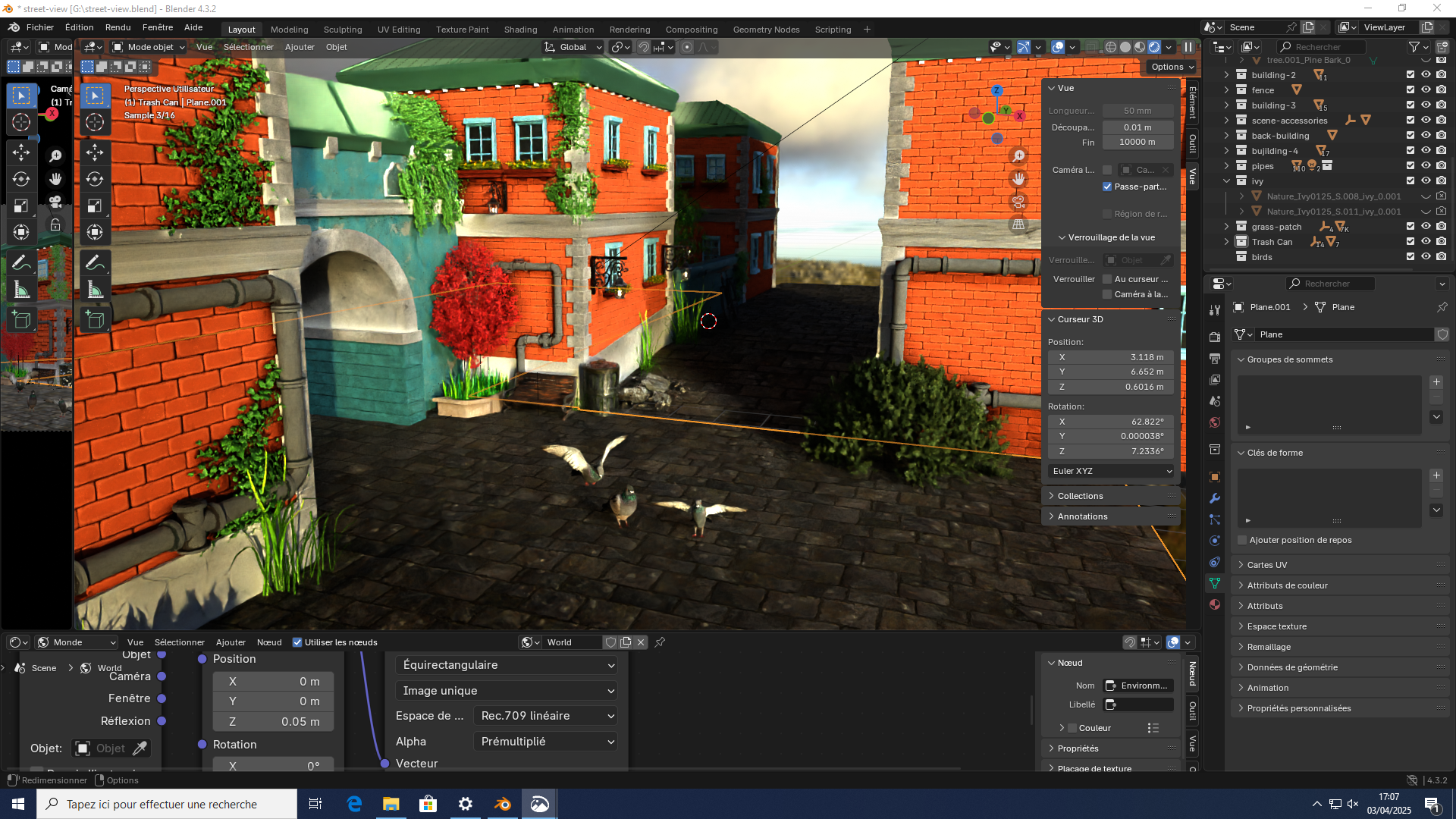Image resolution: width=1456 pixels, height=819 pixels.
Task: Open the Modifiers properties tab
Action: pyautogui.click(x=1215, y=498)
